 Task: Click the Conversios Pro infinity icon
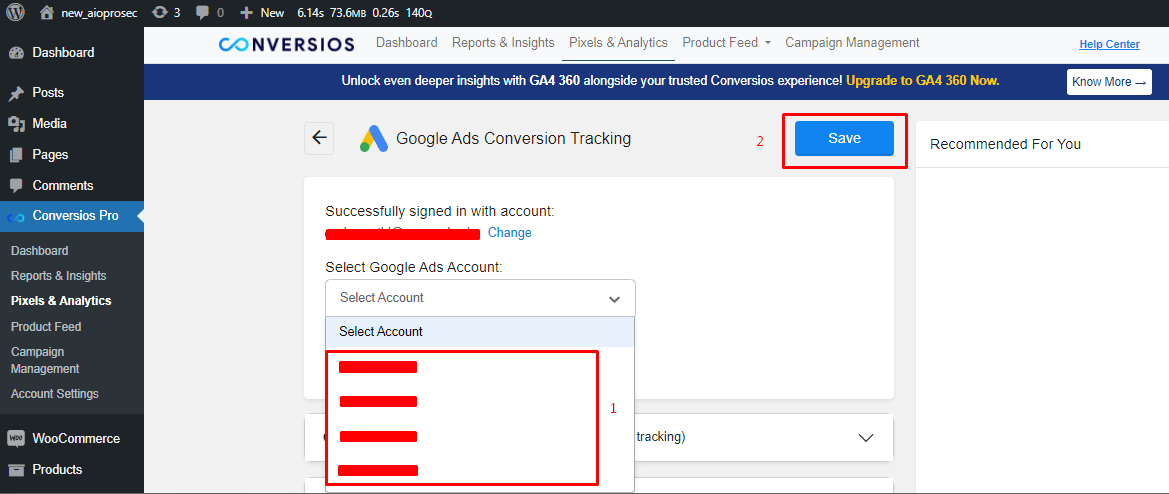point(16,217)
